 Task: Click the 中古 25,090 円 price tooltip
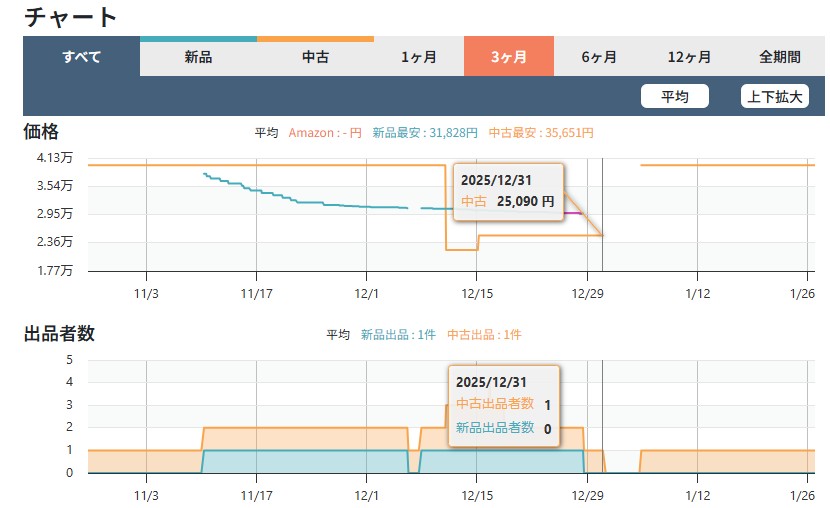[x=508, y=201]
